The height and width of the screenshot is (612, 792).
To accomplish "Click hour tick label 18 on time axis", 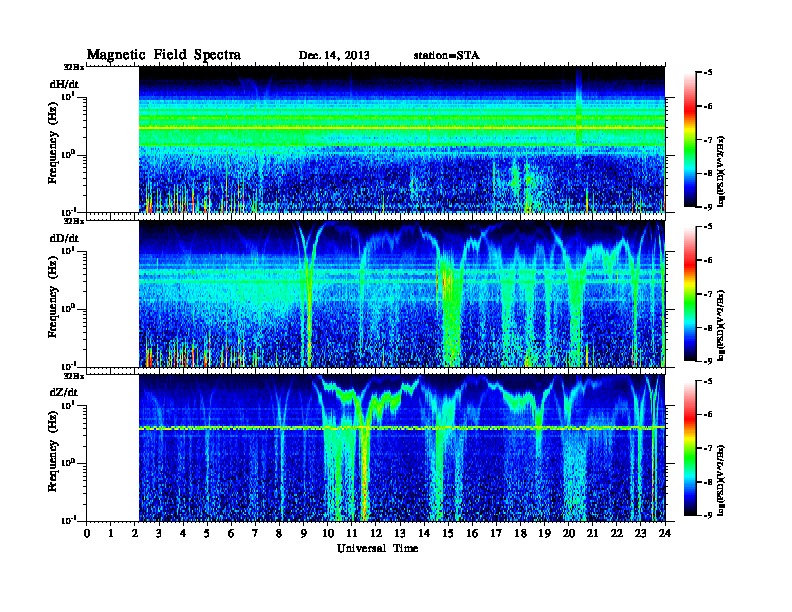I will (x=520, y=533).
